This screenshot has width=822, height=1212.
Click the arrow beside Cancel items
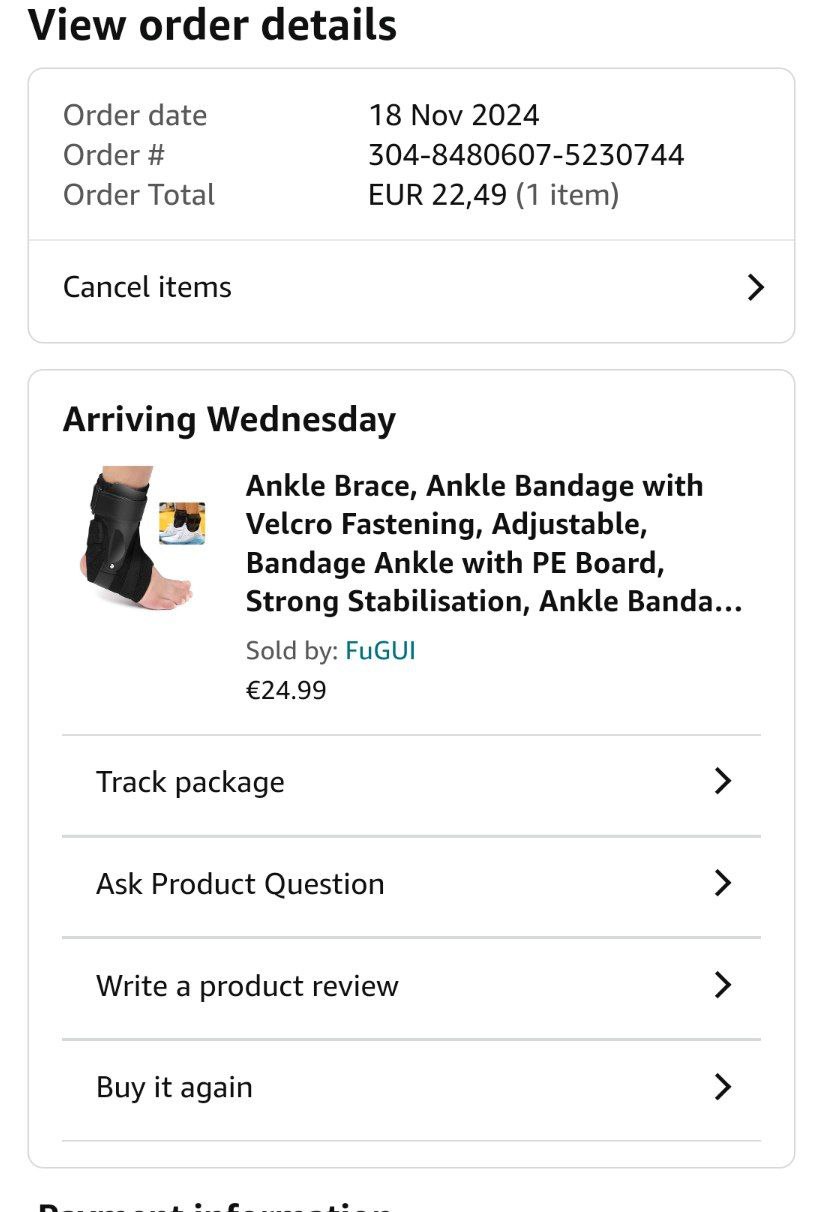[756, 288]
